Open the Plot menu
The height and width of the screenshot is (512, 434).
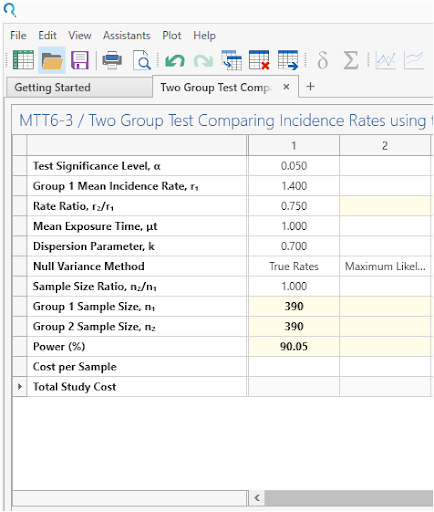pos(172,35)
